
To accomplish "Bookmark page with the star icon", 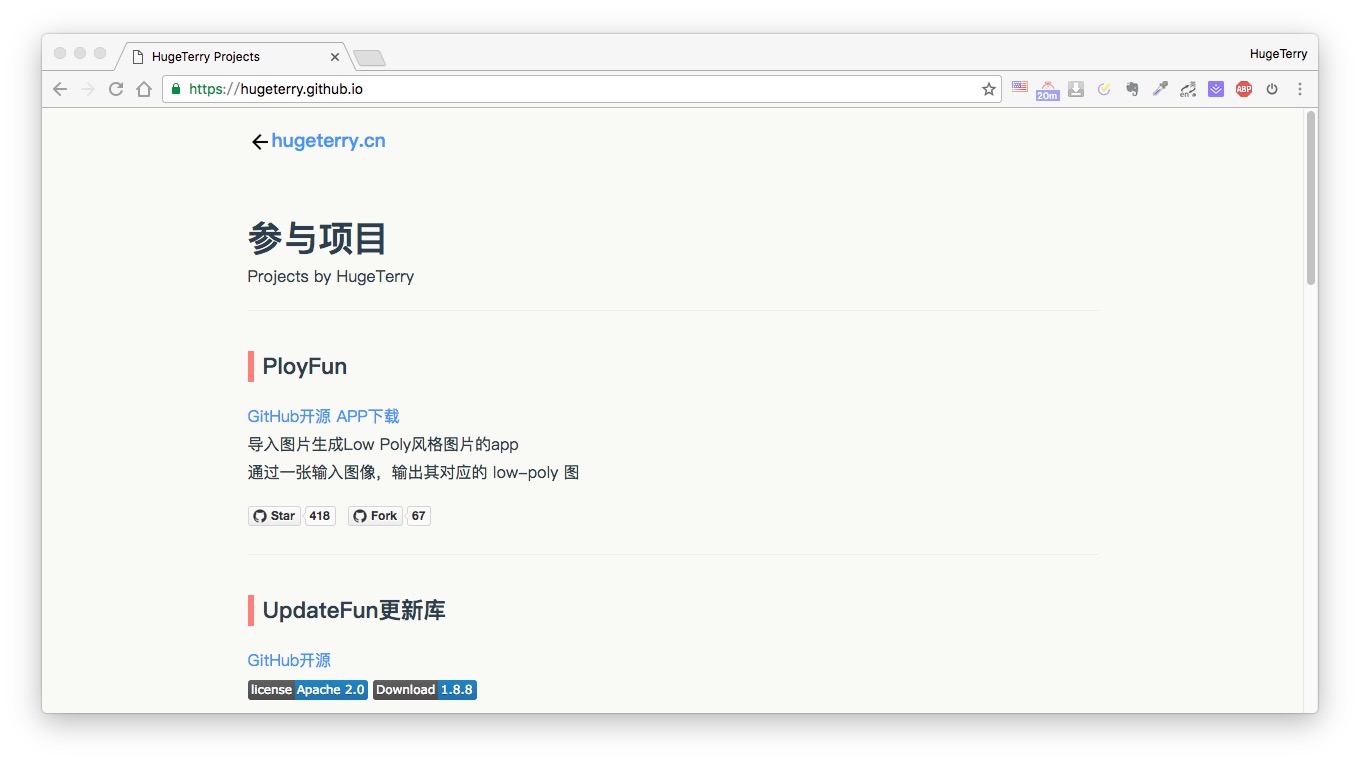I will [989, 89].
